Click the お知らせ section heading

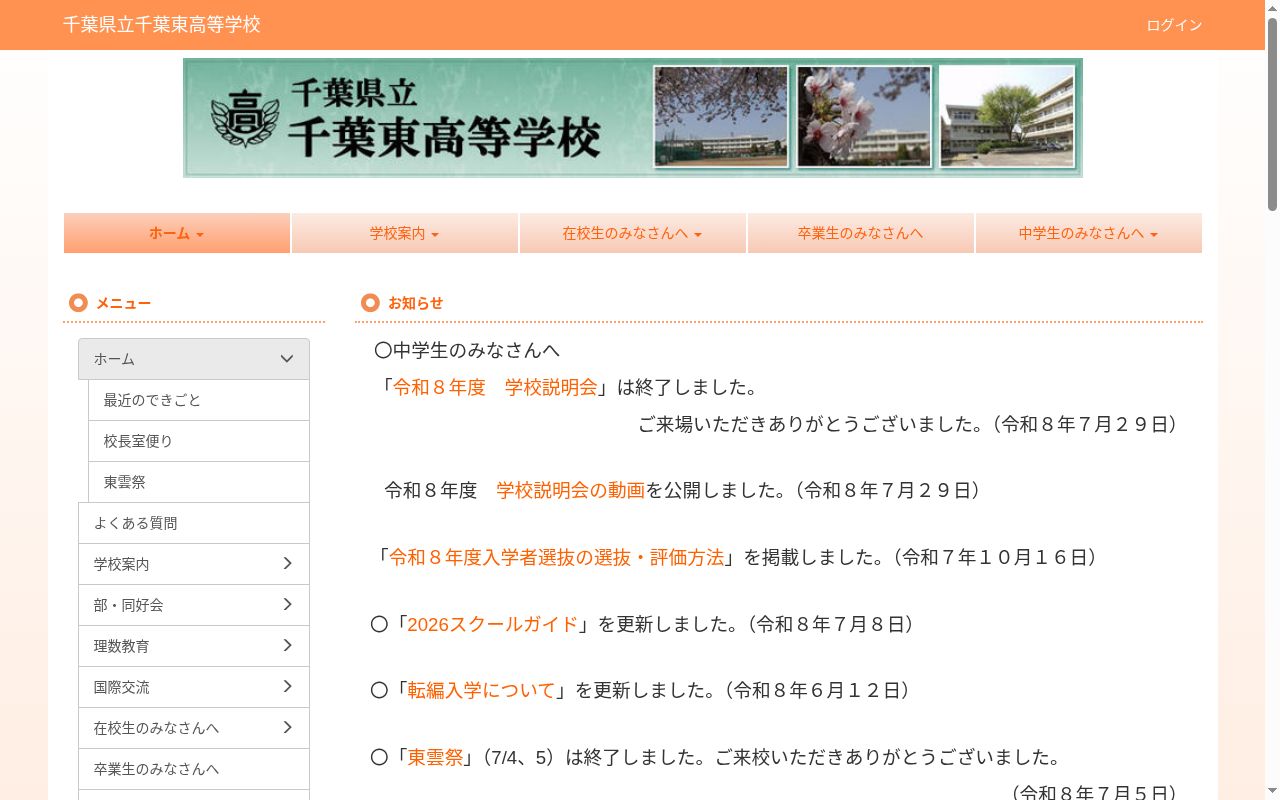pos(415,302)
